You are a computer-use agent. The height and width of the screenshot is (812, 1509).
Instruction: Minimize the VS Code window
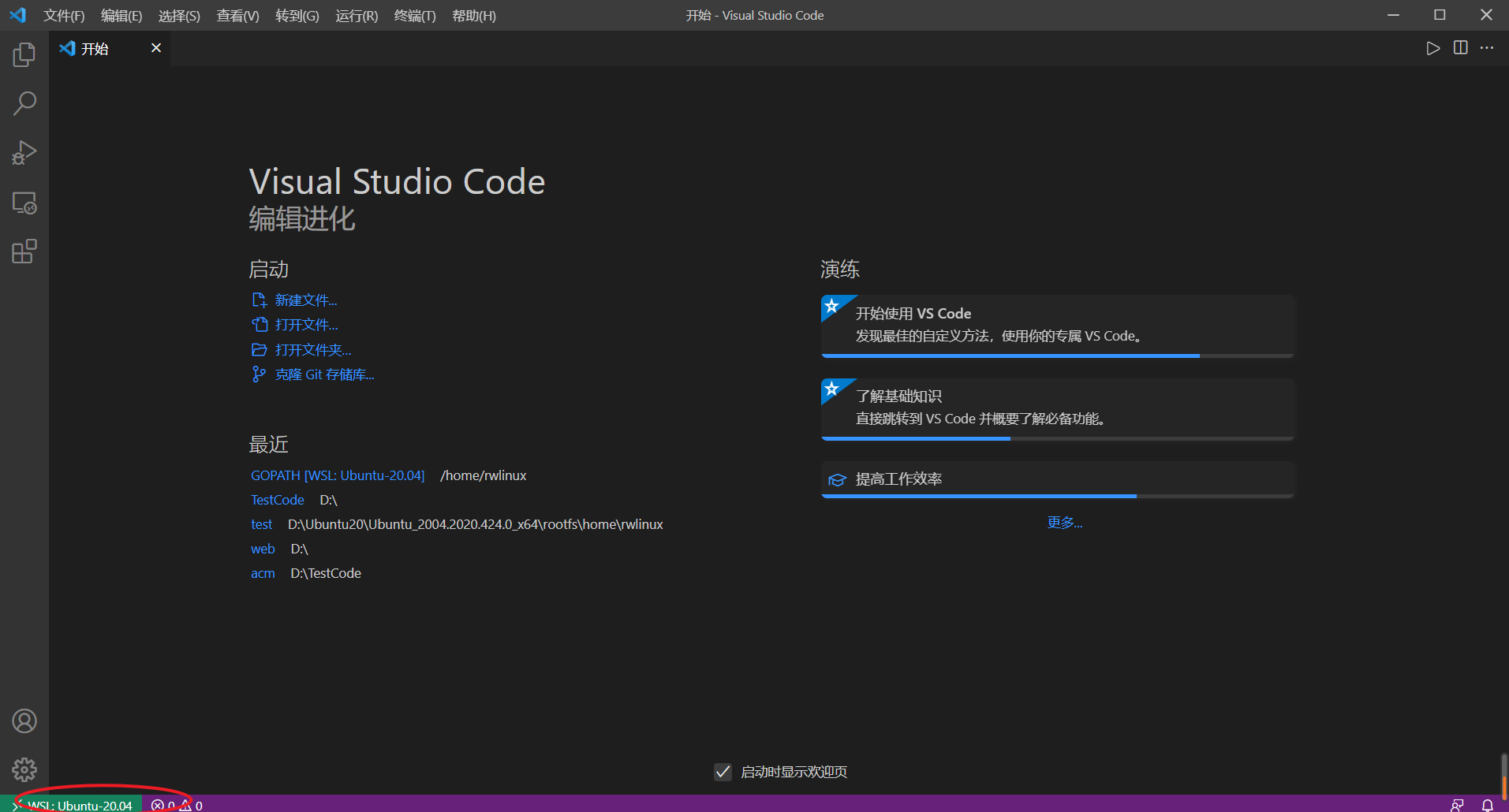coord(1394,15)
